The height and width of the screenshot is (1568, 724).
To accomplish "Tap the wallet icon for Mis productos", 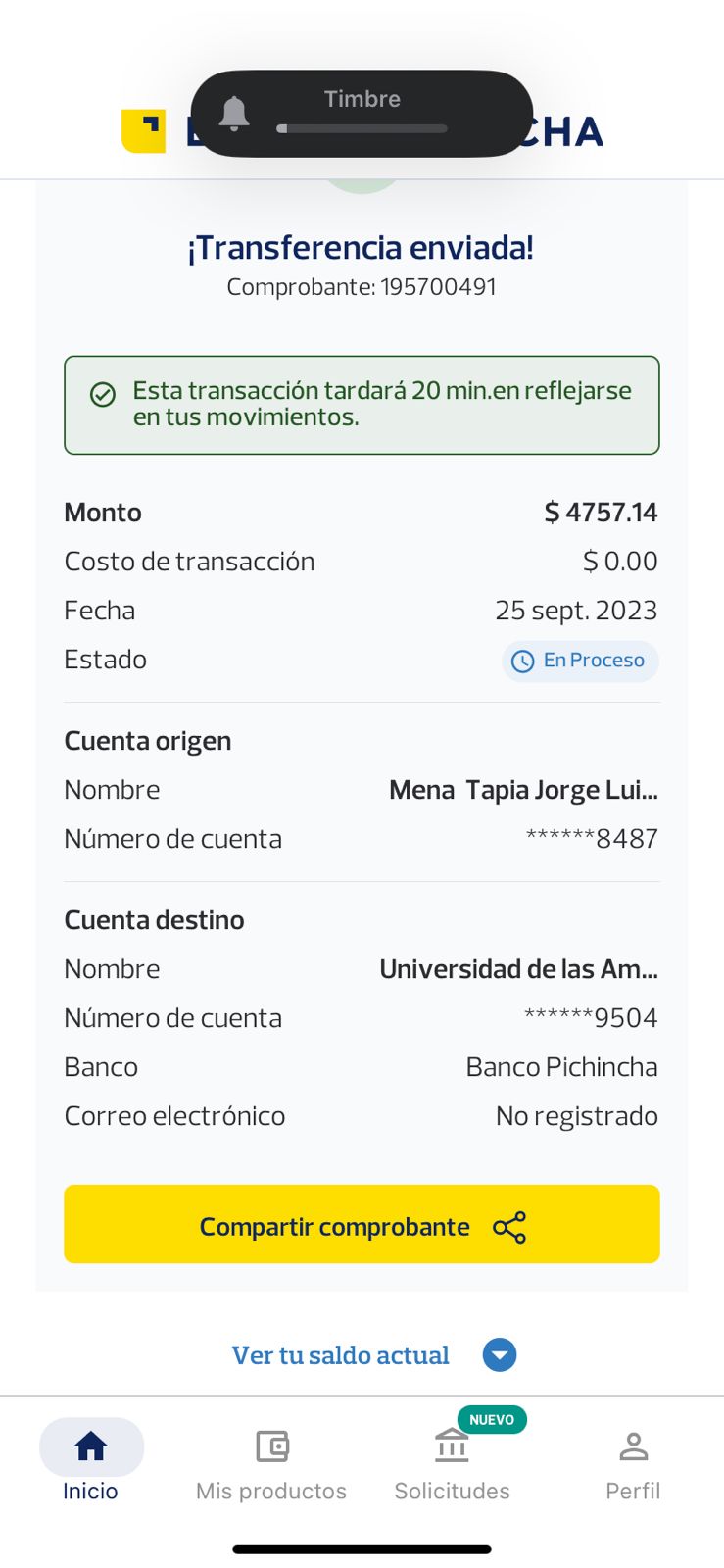I will (x=271, y=1445).
